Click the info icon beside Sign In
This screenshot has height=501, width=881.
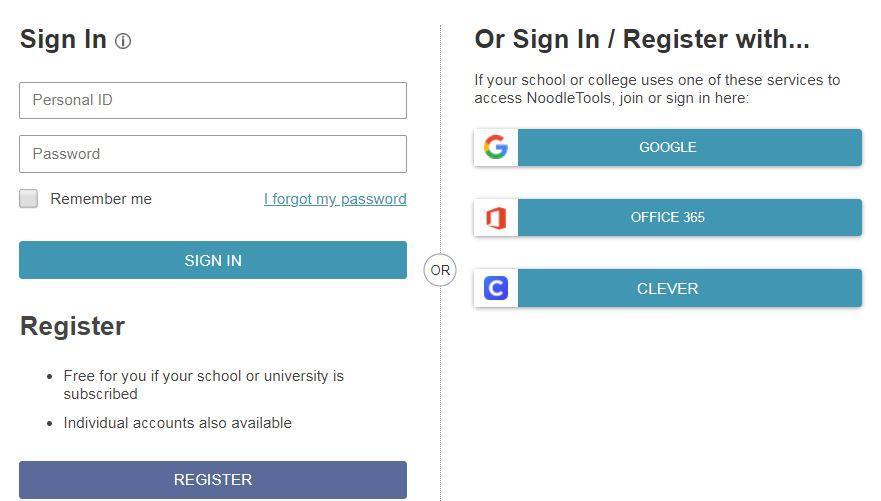(x=123, y=41)
